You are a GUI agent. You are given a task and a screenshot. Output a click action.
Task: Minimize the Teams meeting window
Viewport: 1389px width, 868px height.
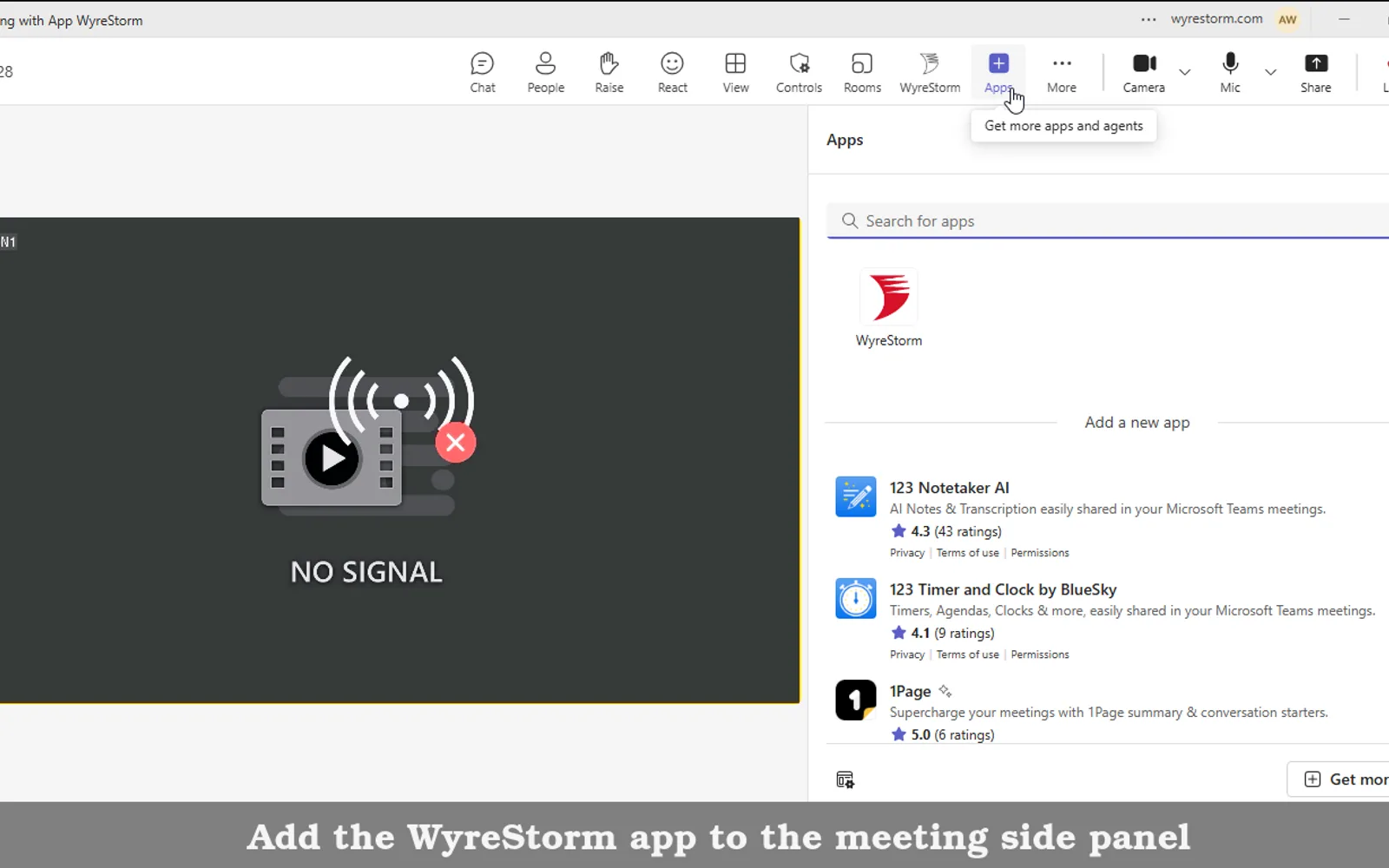tap(1344, 19)
